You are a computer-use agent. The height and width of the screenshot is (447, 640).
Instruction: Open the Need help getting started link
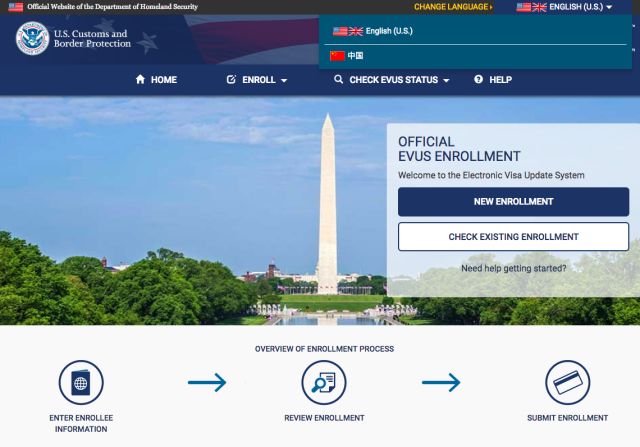(x=513, y=268)
